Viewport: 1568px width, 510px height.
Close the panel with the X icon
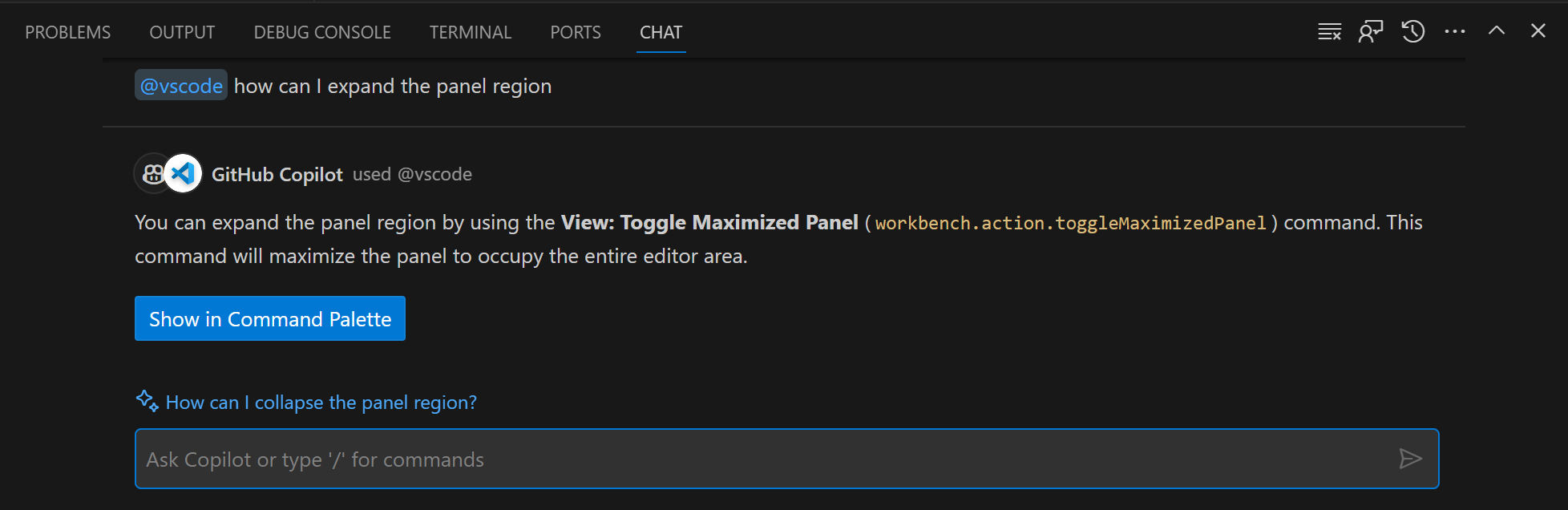(x=1538, y=30)
